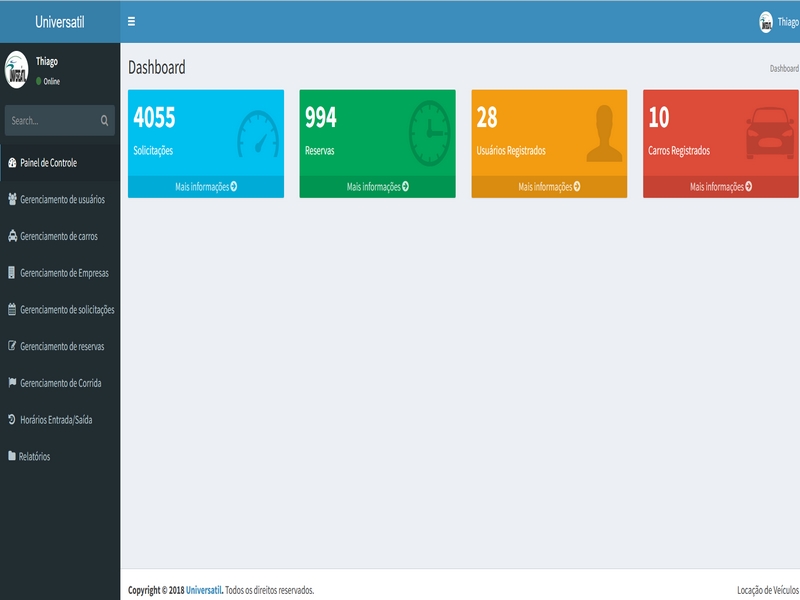Click the Universatil link in footer

(x=204, y=591)
